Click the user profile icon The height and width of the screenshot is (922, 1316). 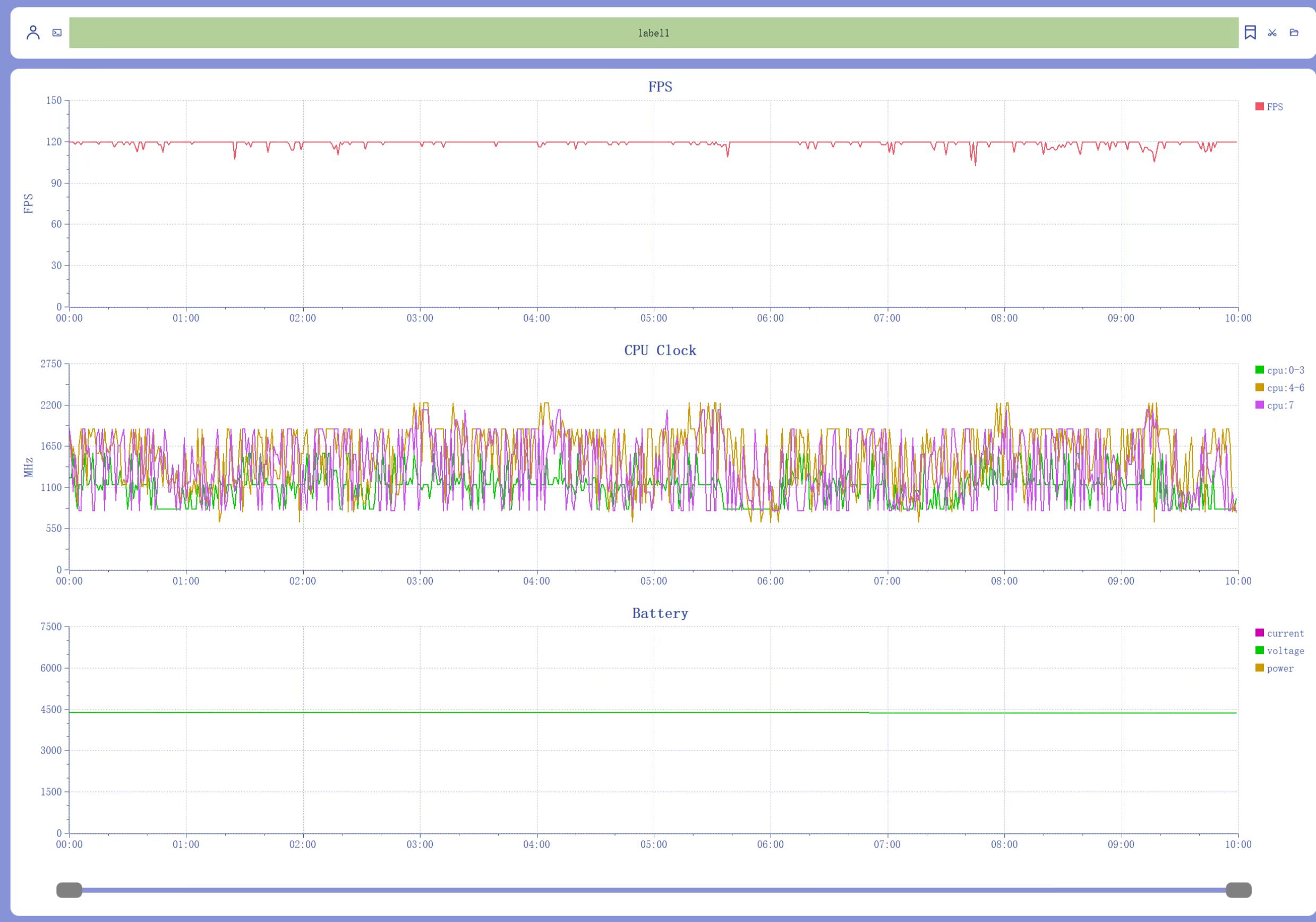pyautogui.click(x=33, y=33)
